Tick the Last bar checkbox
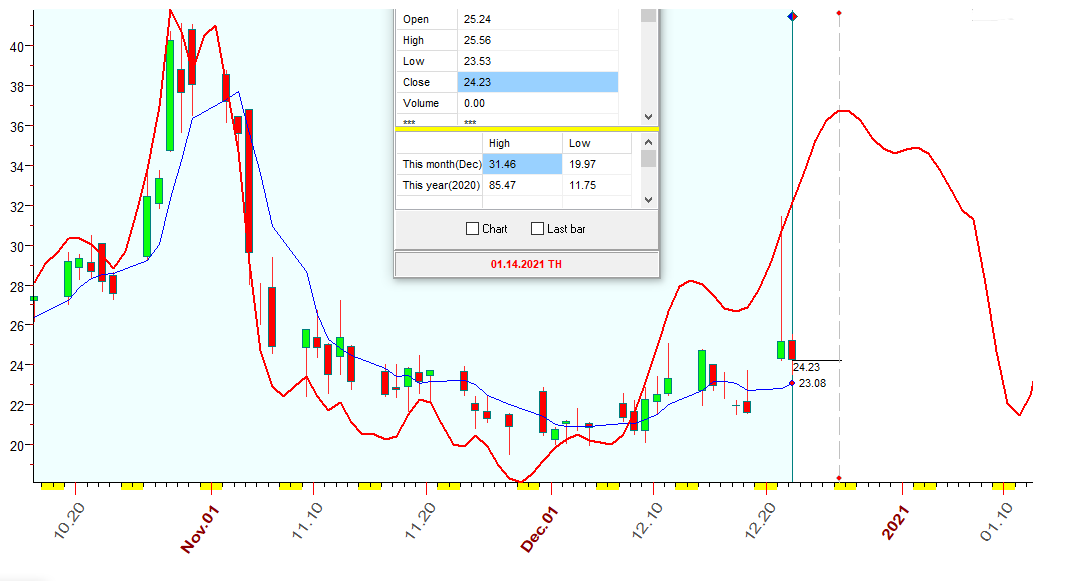1070x581 pixels. (x=537, y=229)
